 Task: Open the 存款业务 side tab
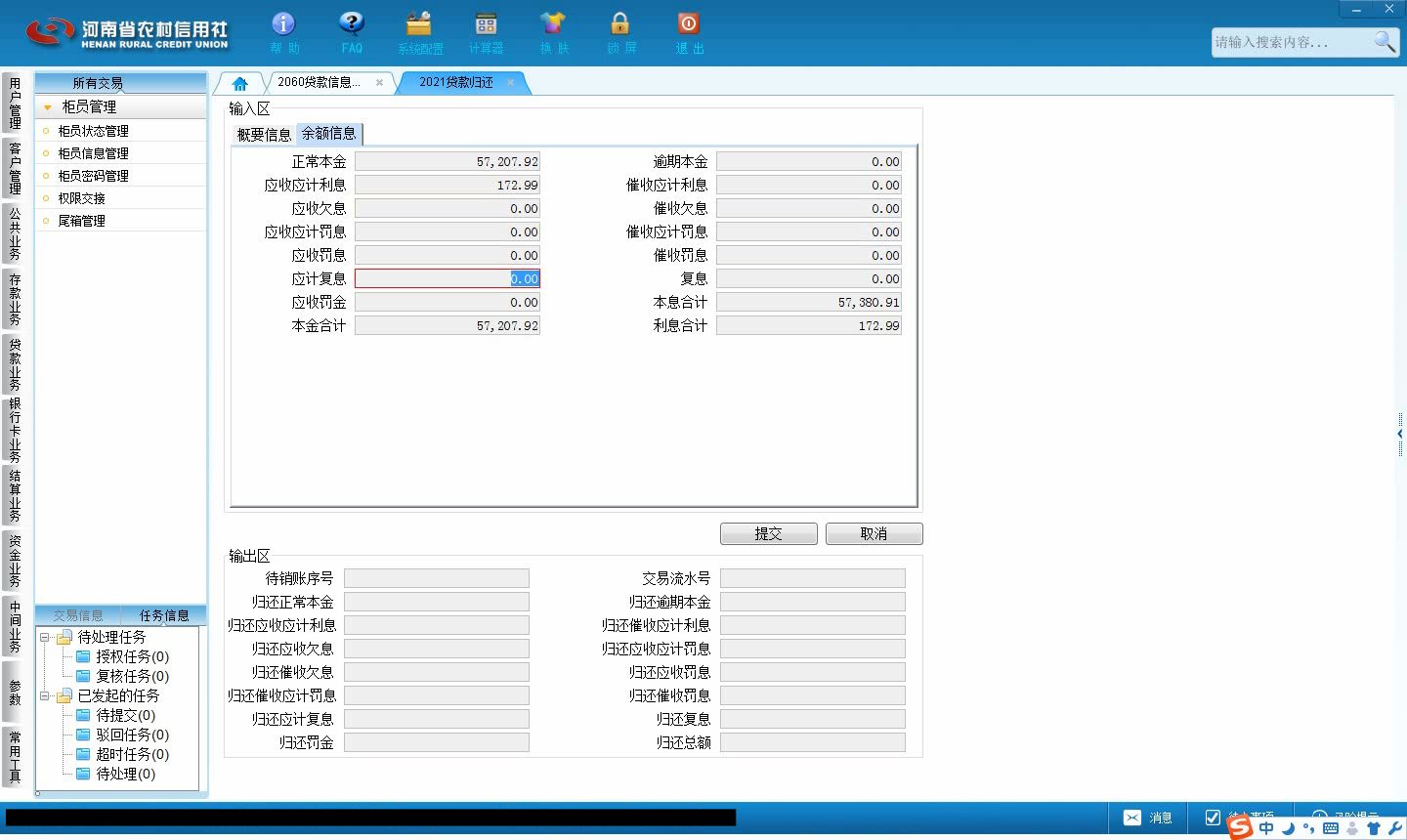click(15, 299)
